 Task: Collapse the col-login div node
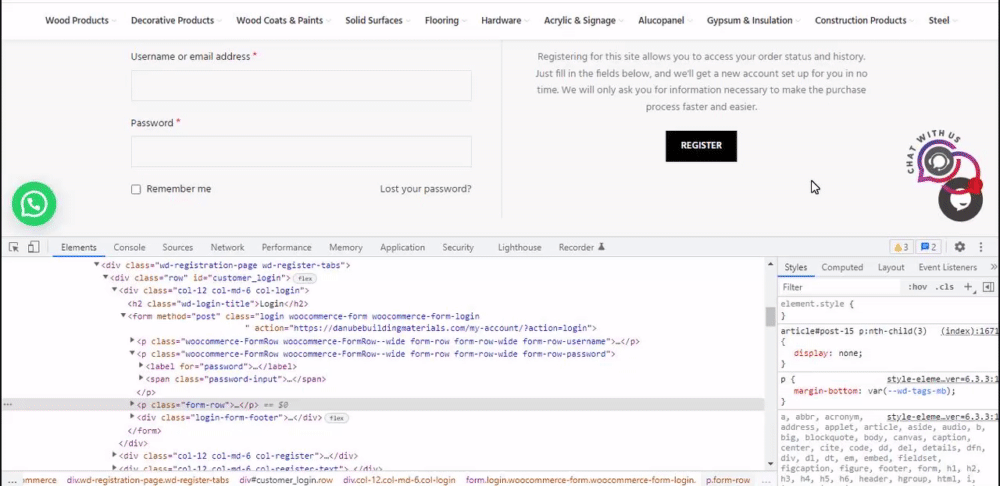(115, 290)
